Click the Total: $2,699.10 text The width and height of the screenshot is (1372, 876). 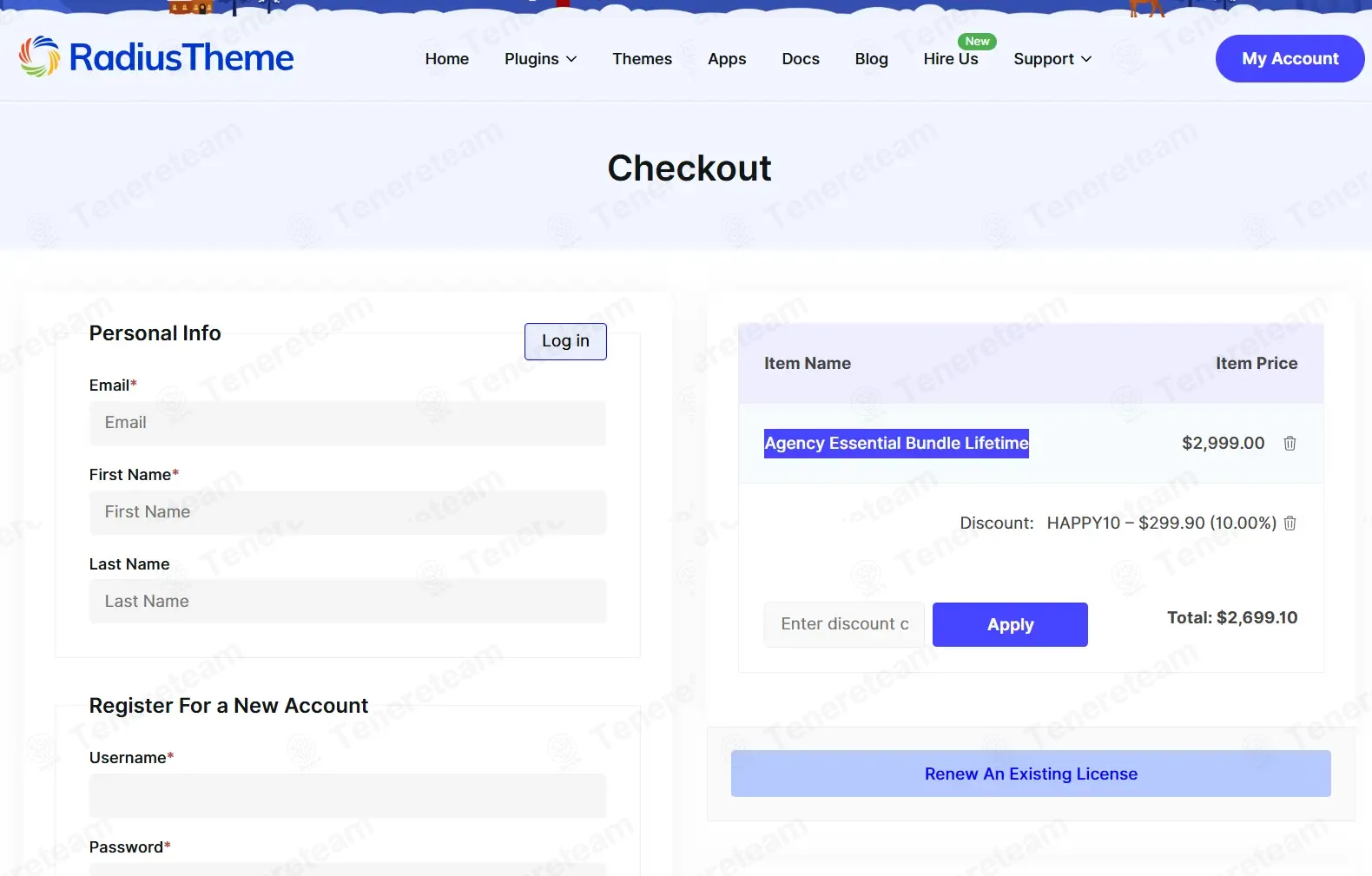(1232, 618)
